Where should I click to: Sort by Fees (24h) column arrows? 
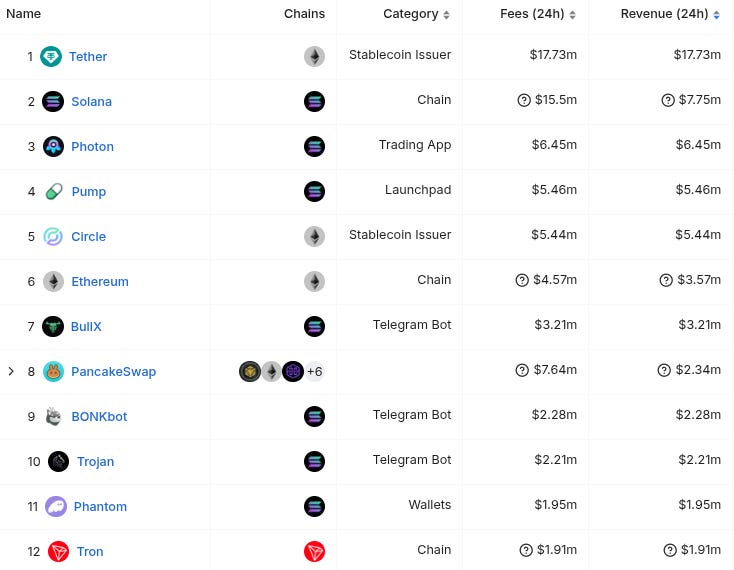coord(573,15)
